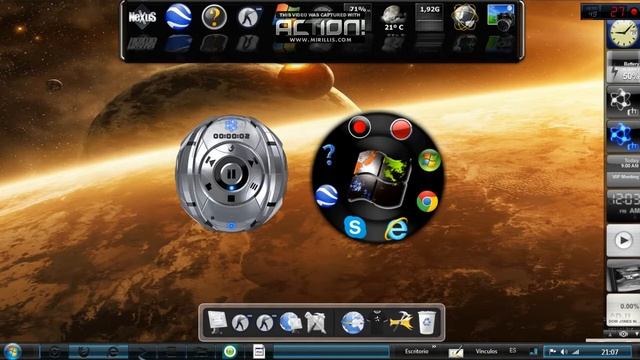The height and width of the screenshot is (360, 640).
Task: Click the blue logo atop the orb player
Action: click(231, 124)
